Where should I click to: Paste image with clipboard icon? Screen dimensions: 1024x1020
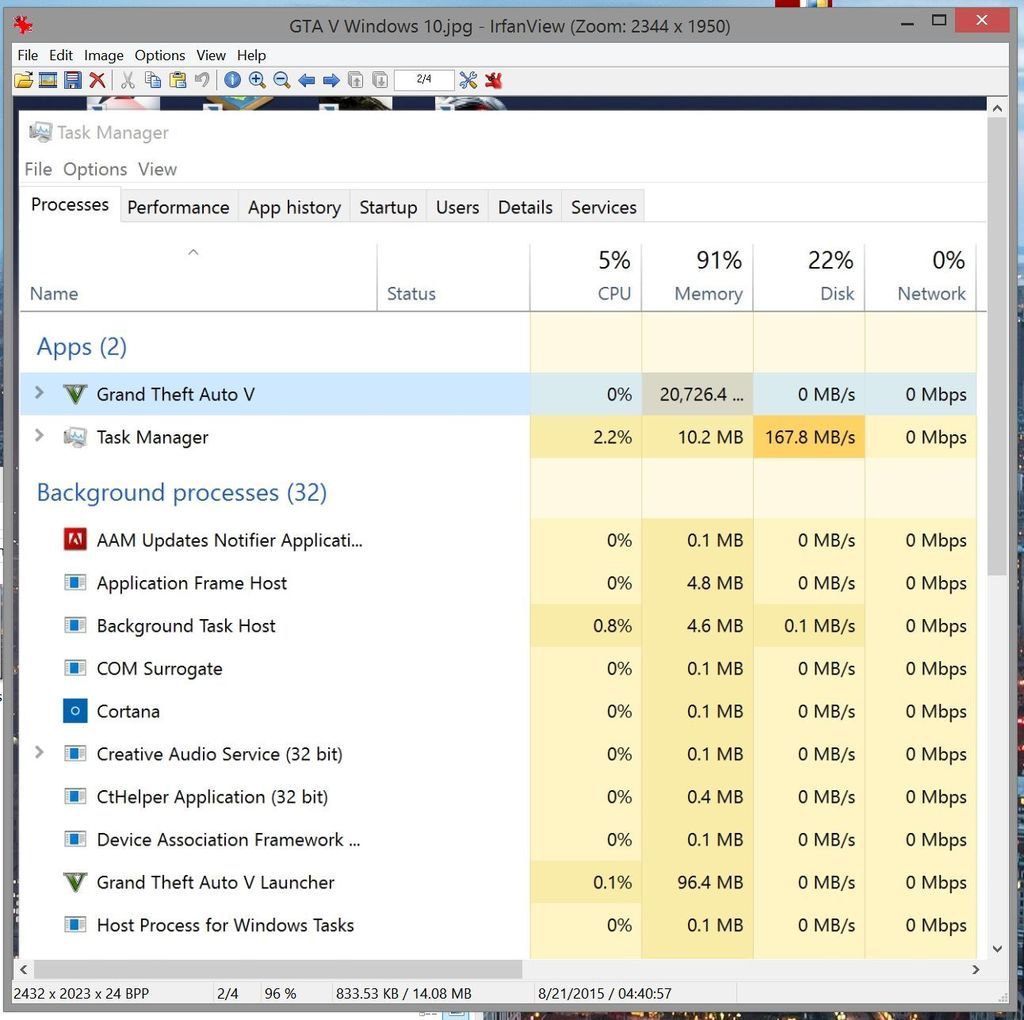coord(178,80)
